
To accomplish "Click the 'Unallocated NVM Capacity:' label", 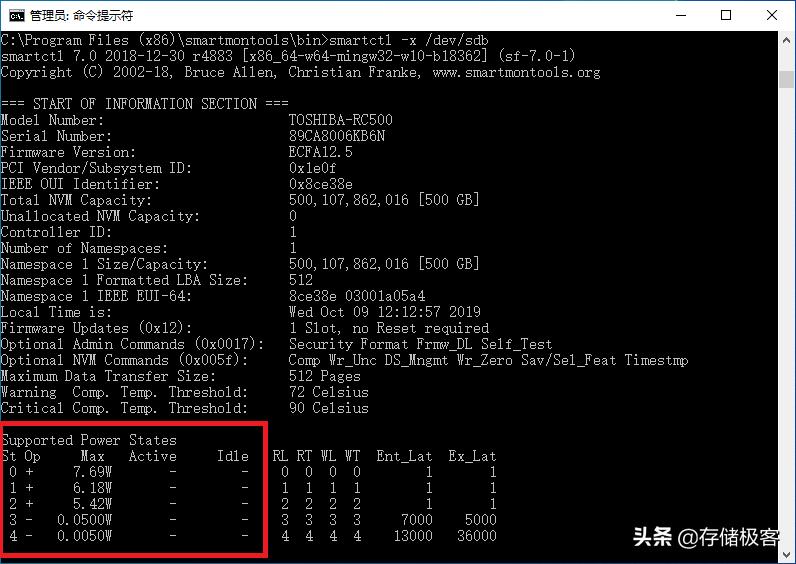I will pos(101,216).
